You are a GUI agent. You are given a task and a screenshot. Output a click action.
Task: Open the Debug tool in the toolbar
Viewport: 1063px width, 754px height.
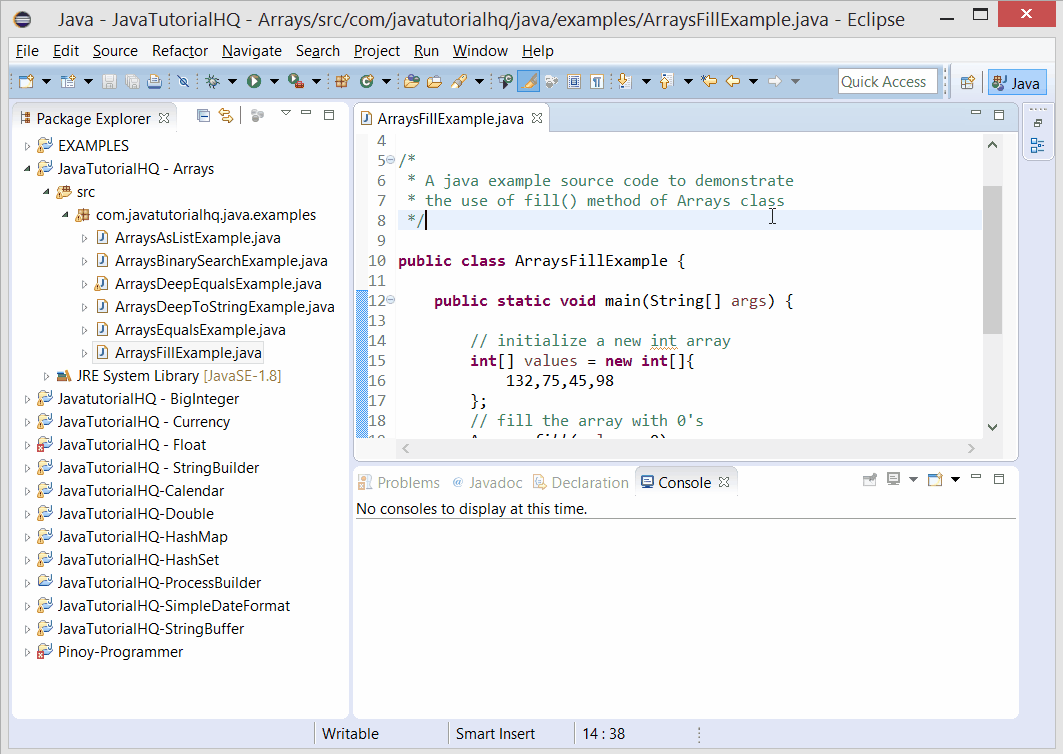click(211, 79)
